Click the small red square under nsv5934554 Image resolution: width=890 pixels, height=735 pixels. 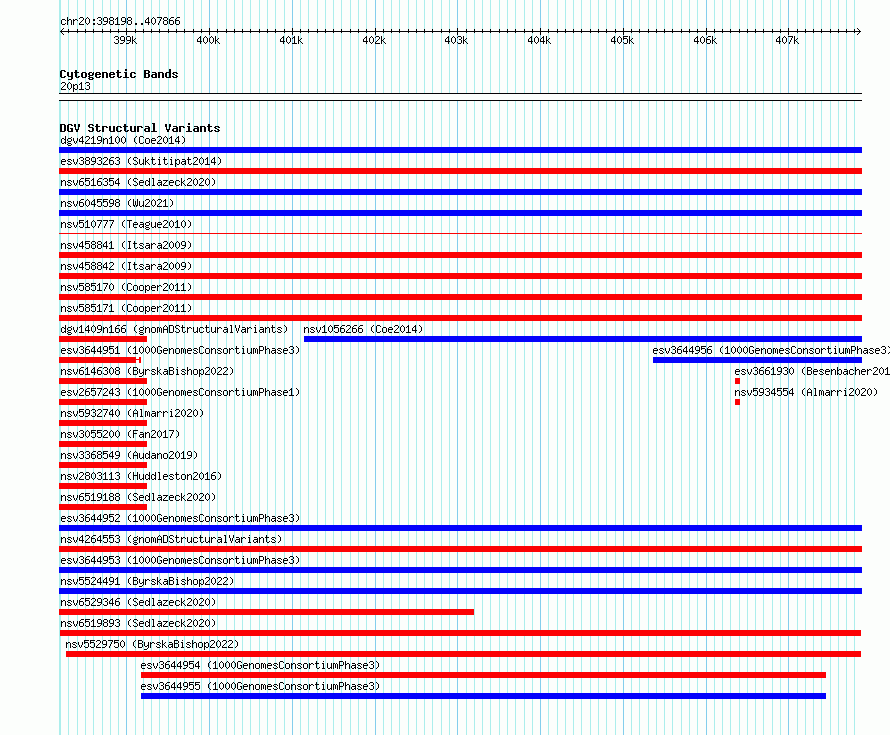(x=737, y=402)
